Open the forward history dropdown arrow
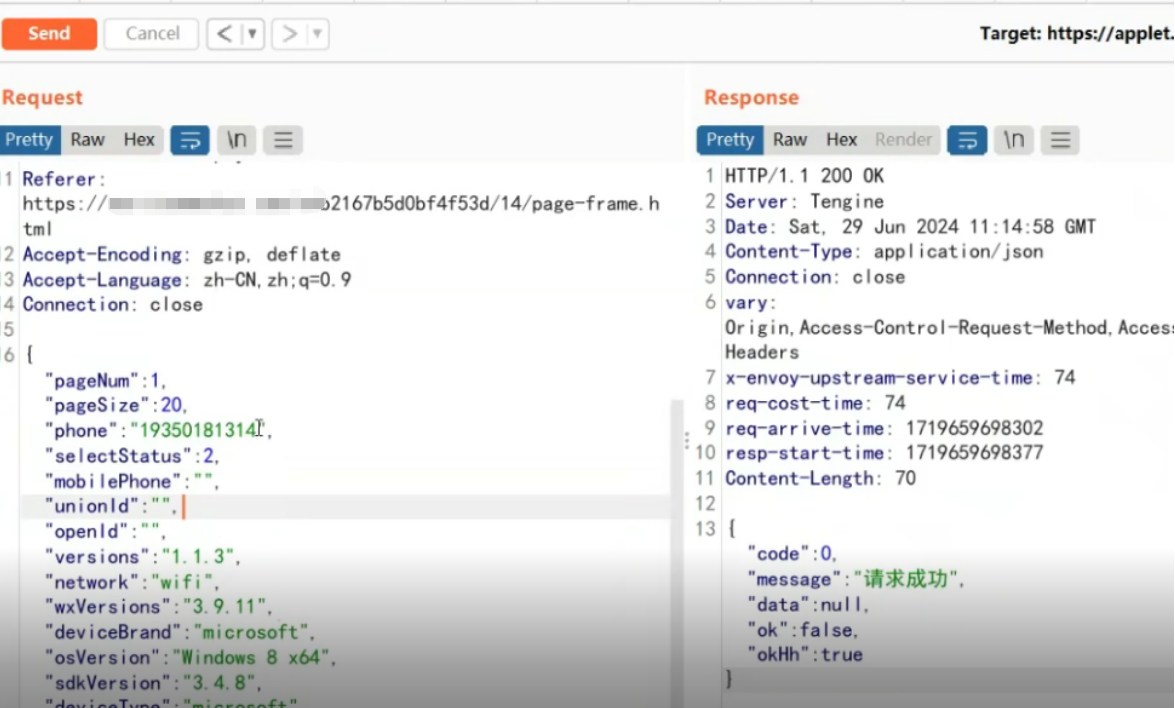 click(317, 34)
